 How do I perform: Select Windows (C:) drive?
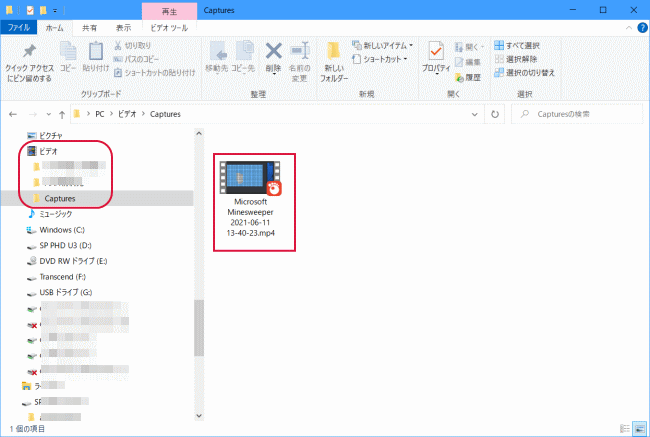point(62,230)
